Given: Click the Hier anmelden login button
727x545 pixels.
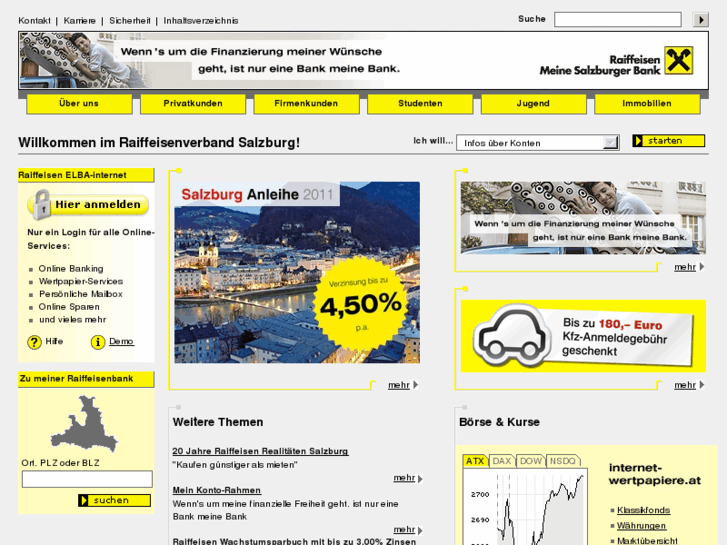Looking at the screenshot, I should (89, 205).
